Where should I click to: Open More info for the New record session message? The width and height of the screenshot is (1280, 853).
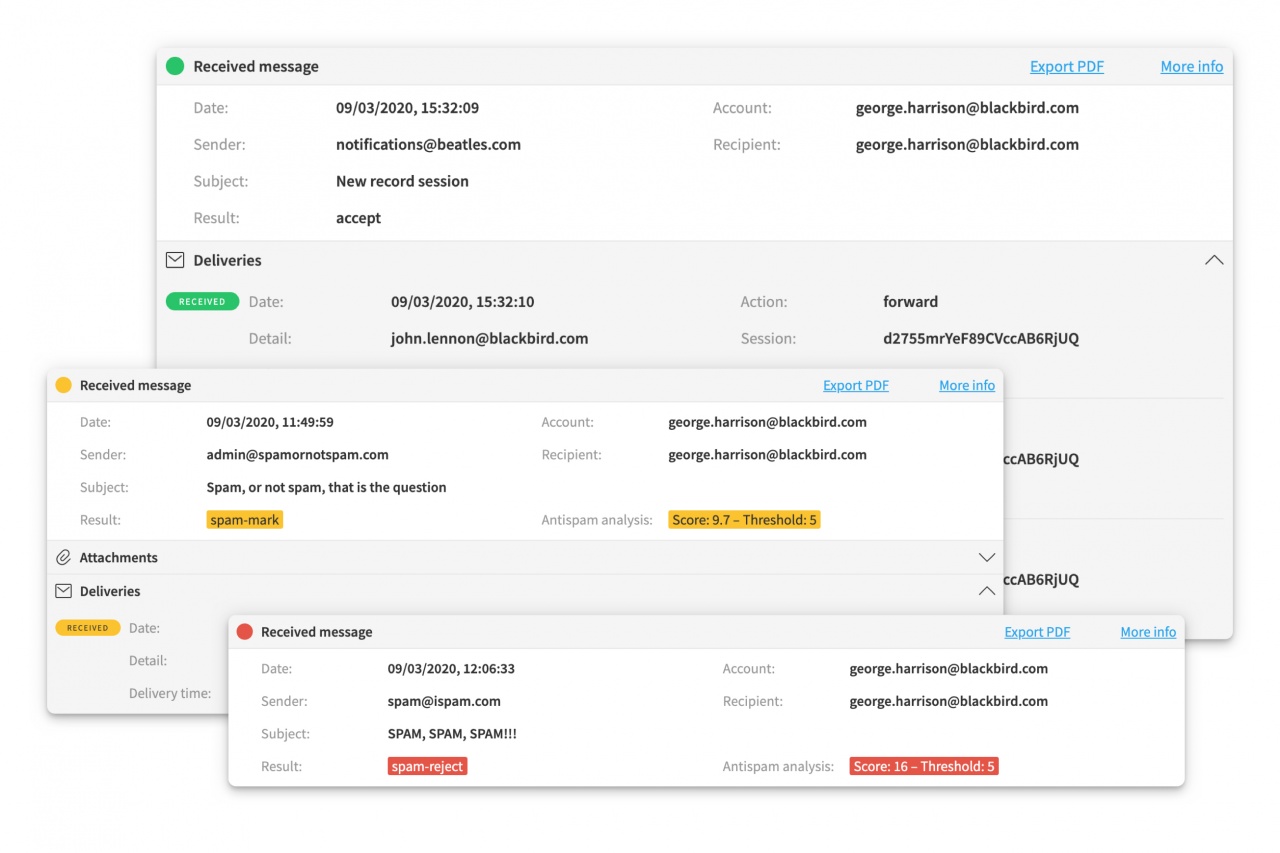click(x=1191, y=67)
